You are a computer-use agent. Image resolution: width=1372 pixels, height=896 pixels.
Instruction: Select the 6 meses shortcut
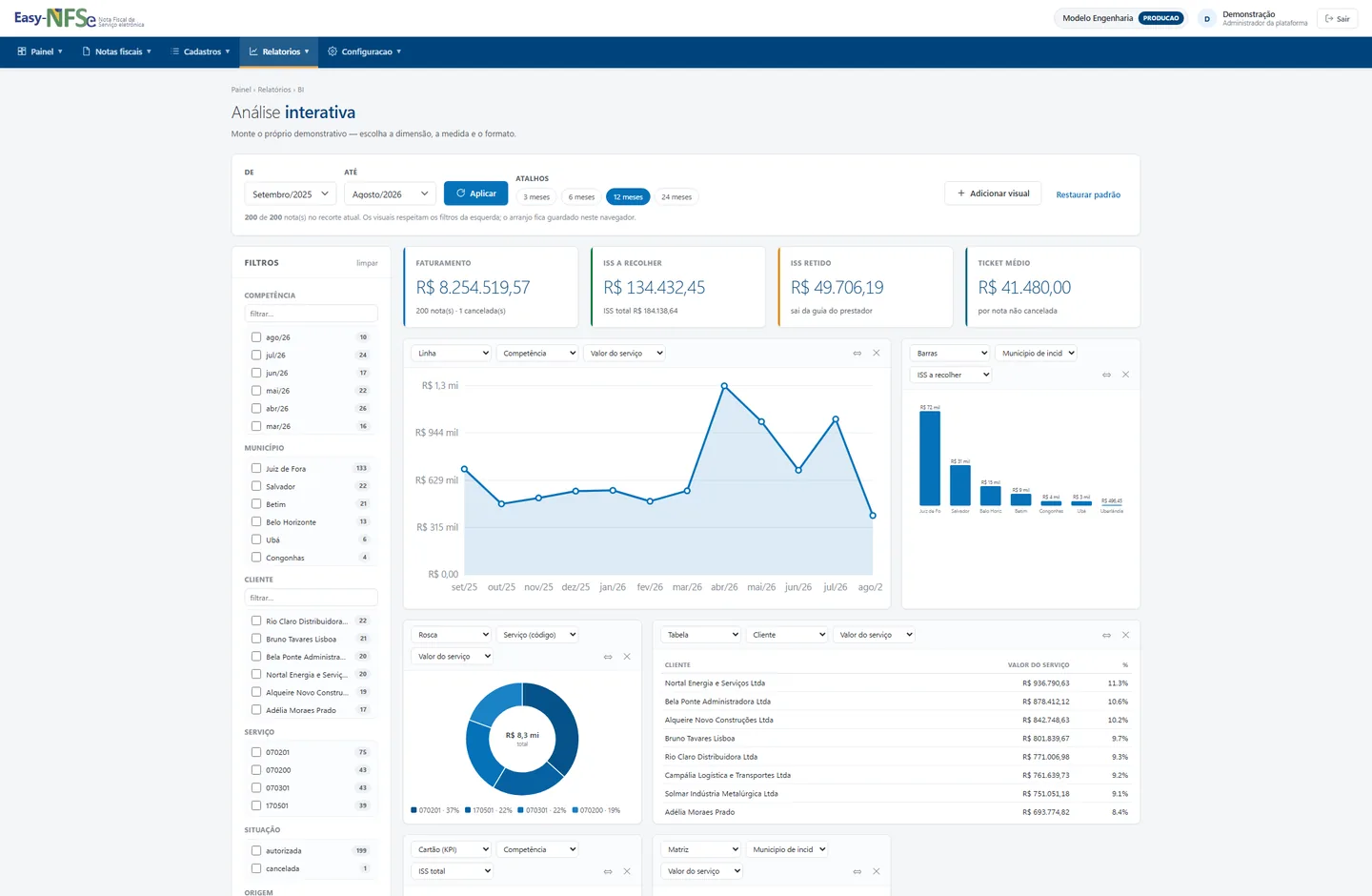click(581, 197)
